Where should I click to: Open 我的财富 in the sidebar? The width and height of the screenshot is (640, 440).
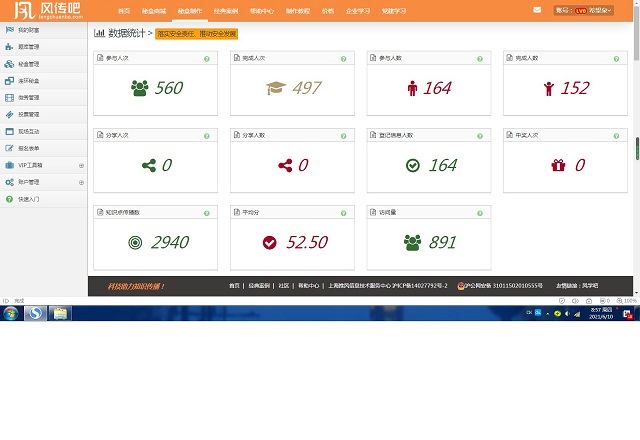(x=29, y=30)
